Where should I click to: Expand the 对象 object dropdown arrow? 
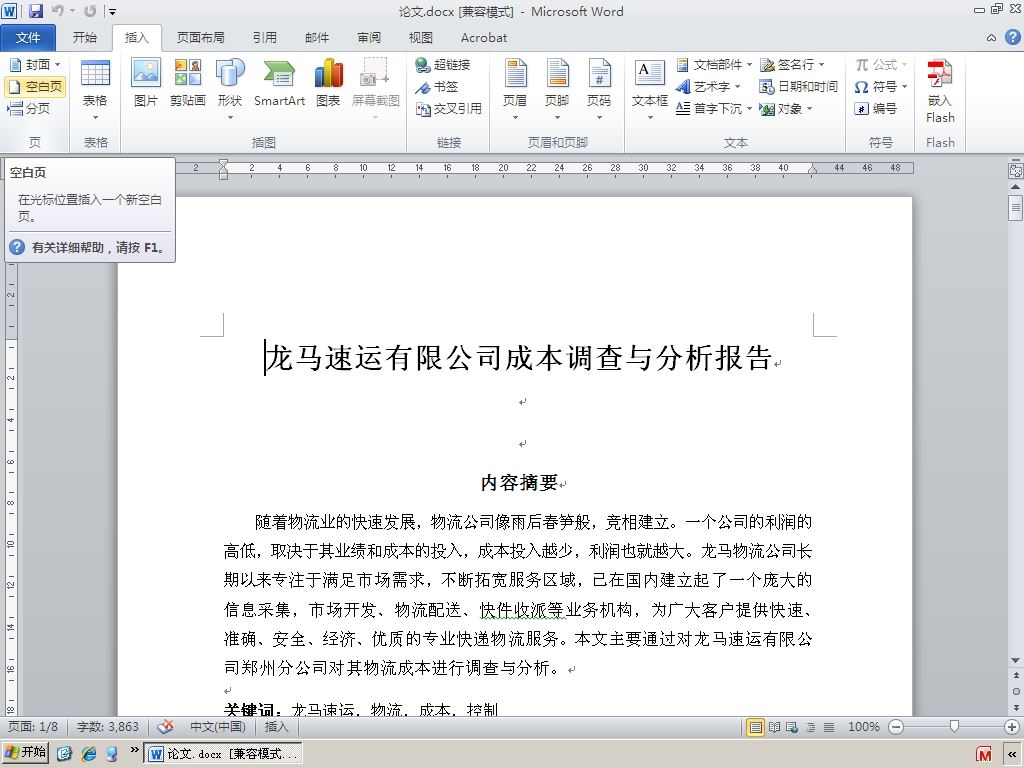click(810, 108)
